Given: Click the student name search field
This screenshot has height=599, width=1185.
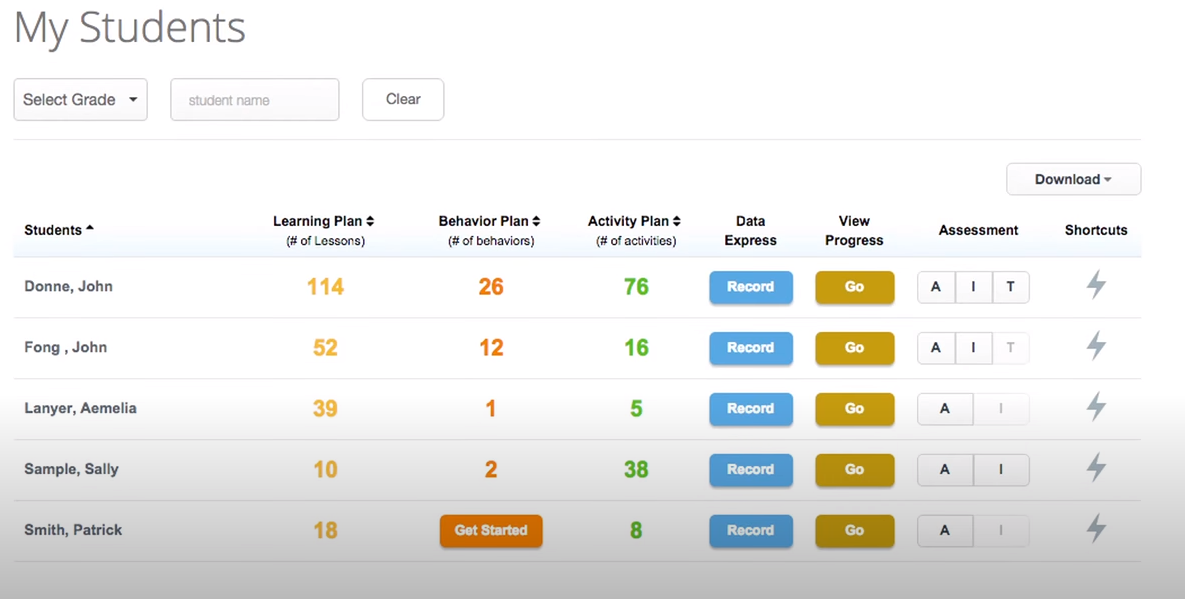Looking at the screenshot, I should point(254,100).
